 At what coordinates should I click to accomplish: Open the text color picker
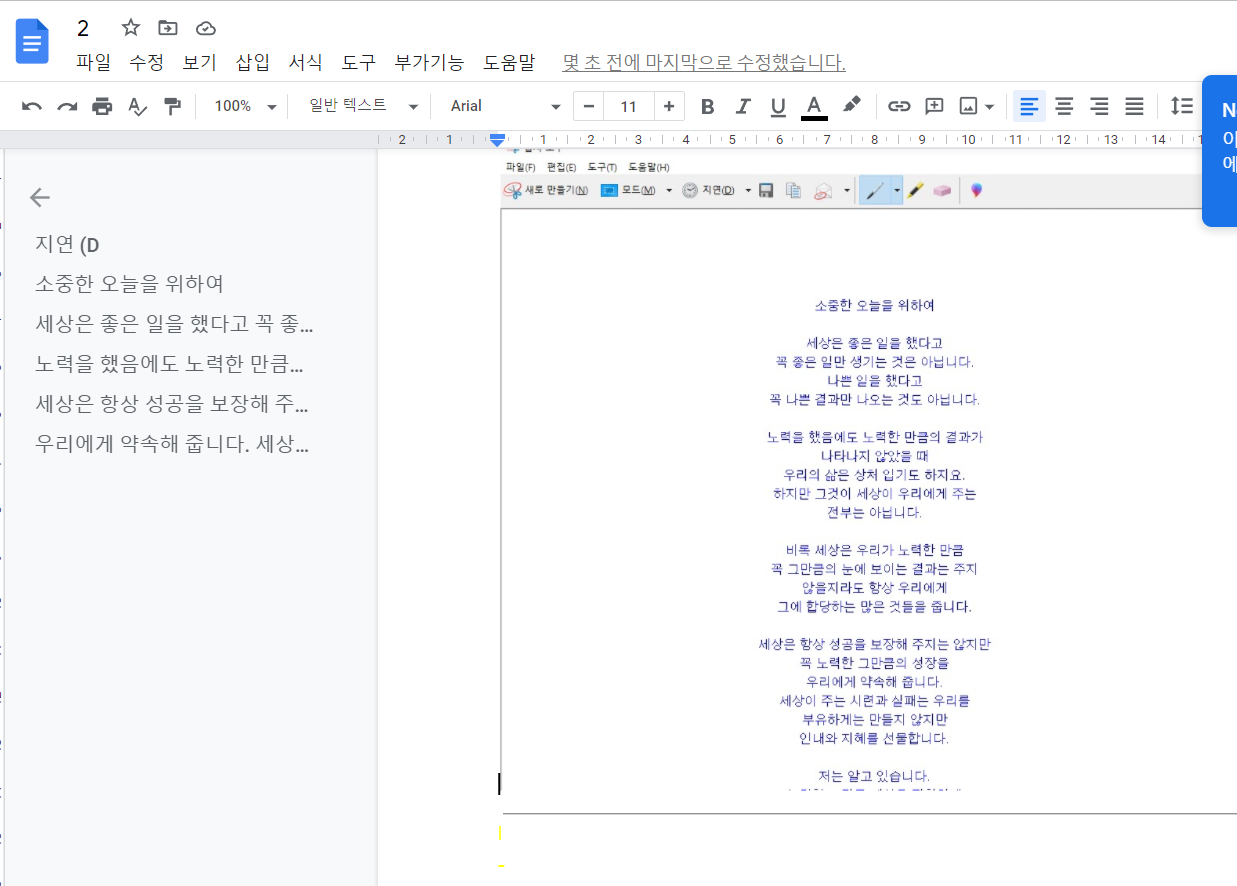click(x=814, y=106)
